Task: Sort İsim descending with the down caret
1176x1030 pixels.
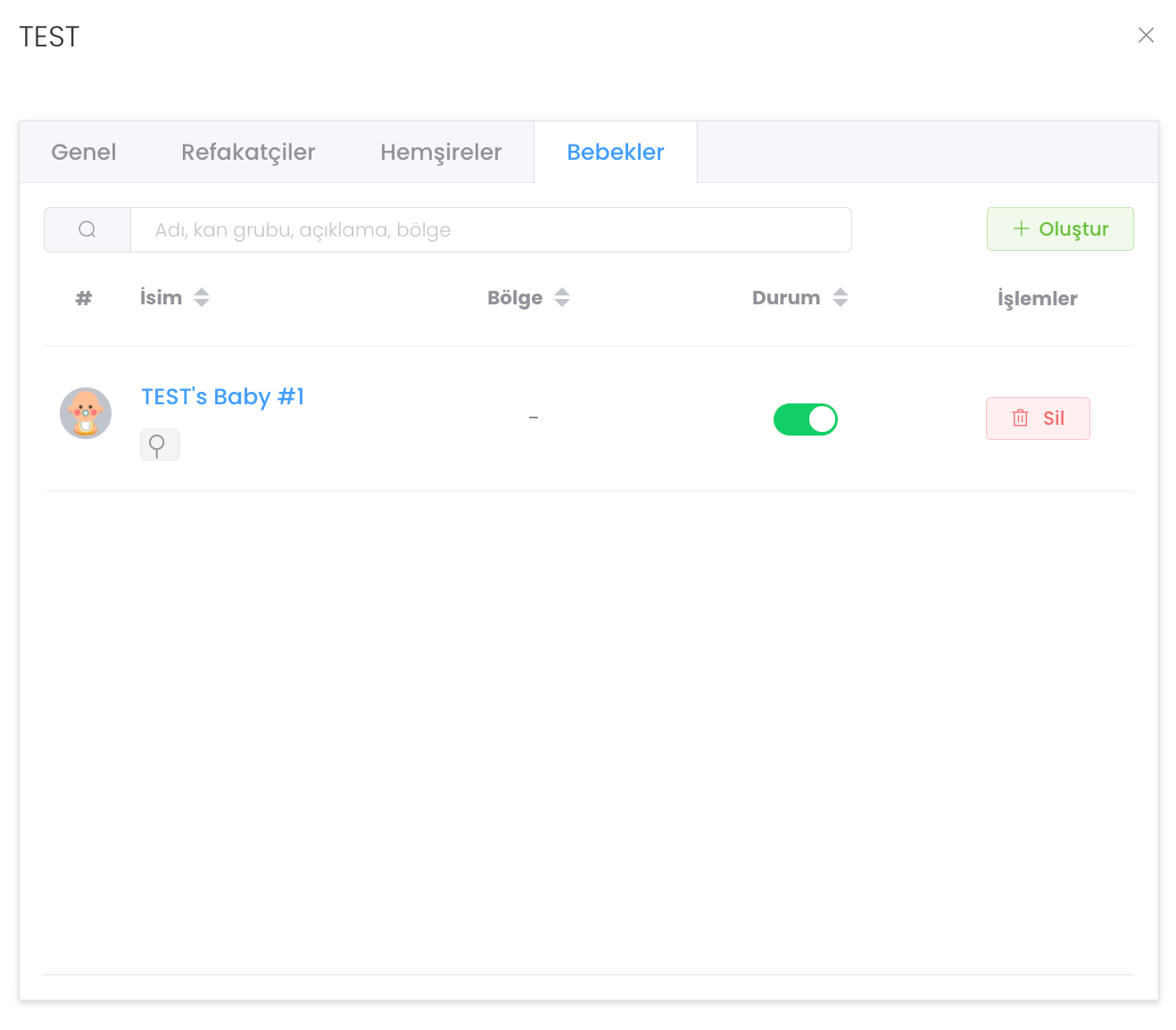Action: click(x=202, y=303)
